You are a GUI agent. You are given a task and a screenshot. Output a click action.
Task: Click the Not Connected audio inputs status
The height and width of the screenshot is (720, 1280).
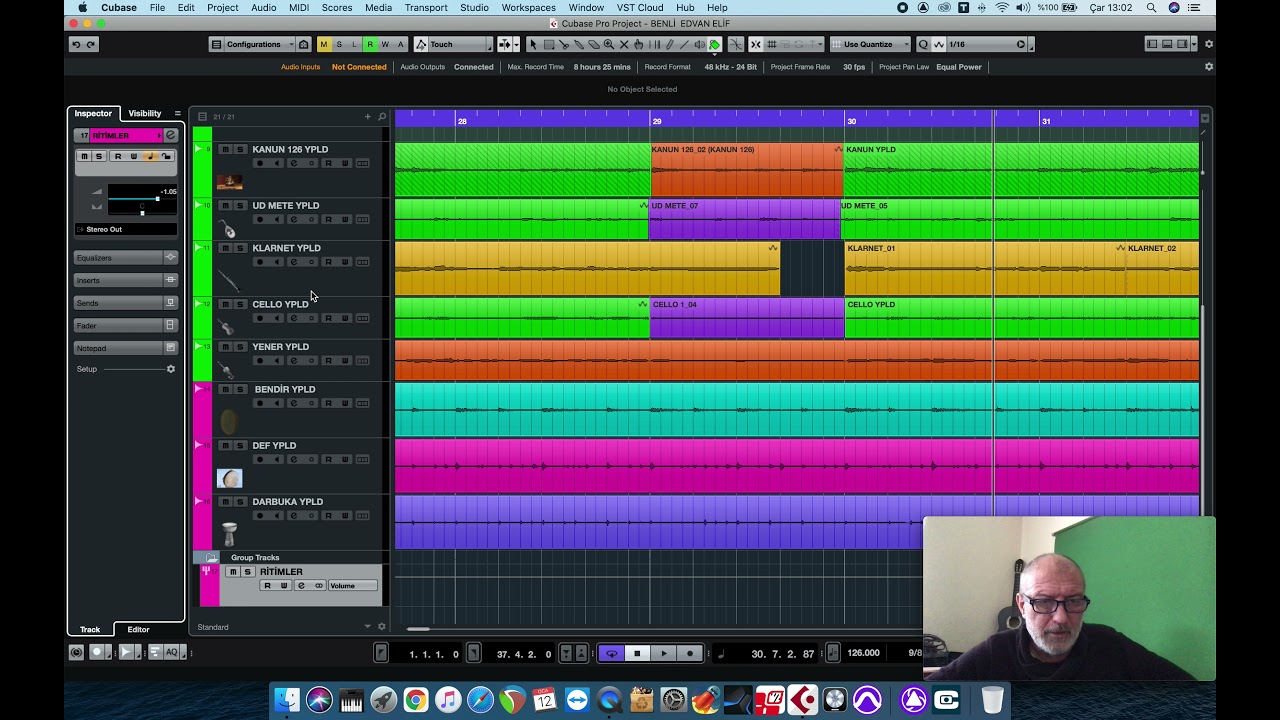(x=359, y=67)
